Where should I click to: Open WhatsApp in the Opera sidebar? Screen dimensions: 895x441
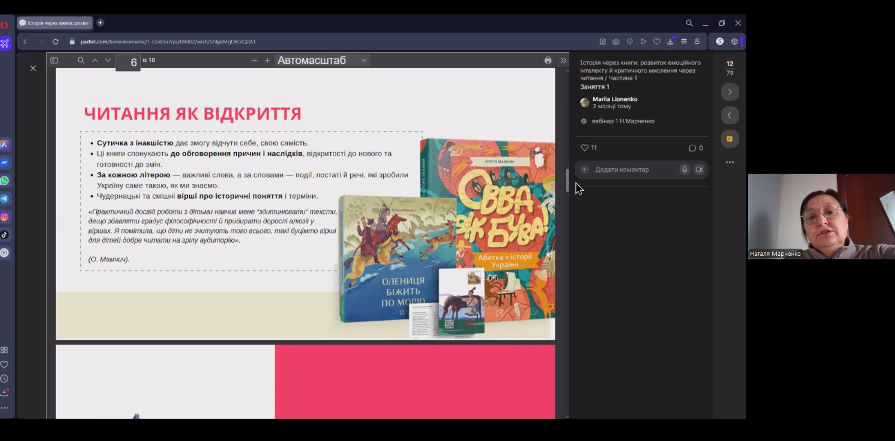coord(5,181)
